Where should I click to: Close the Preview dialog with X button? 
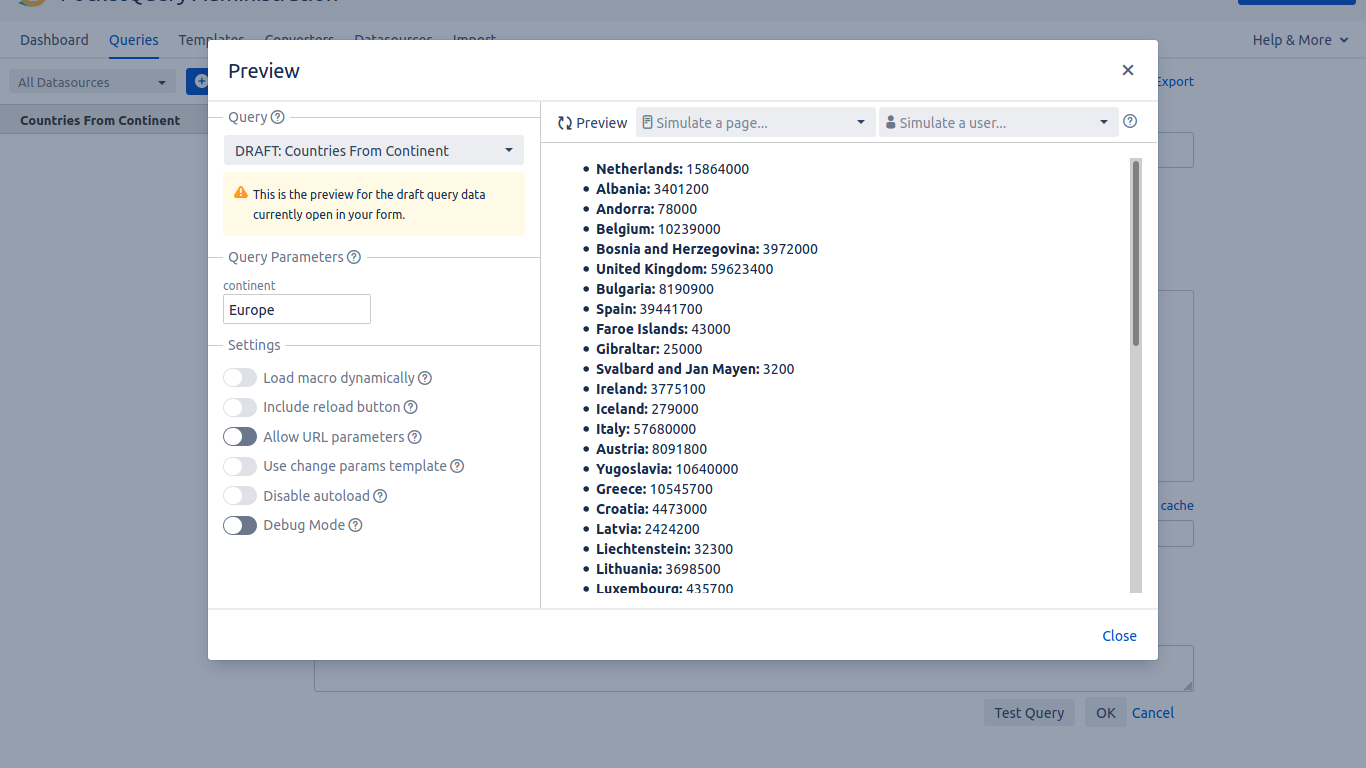(x=1128, y=70)
